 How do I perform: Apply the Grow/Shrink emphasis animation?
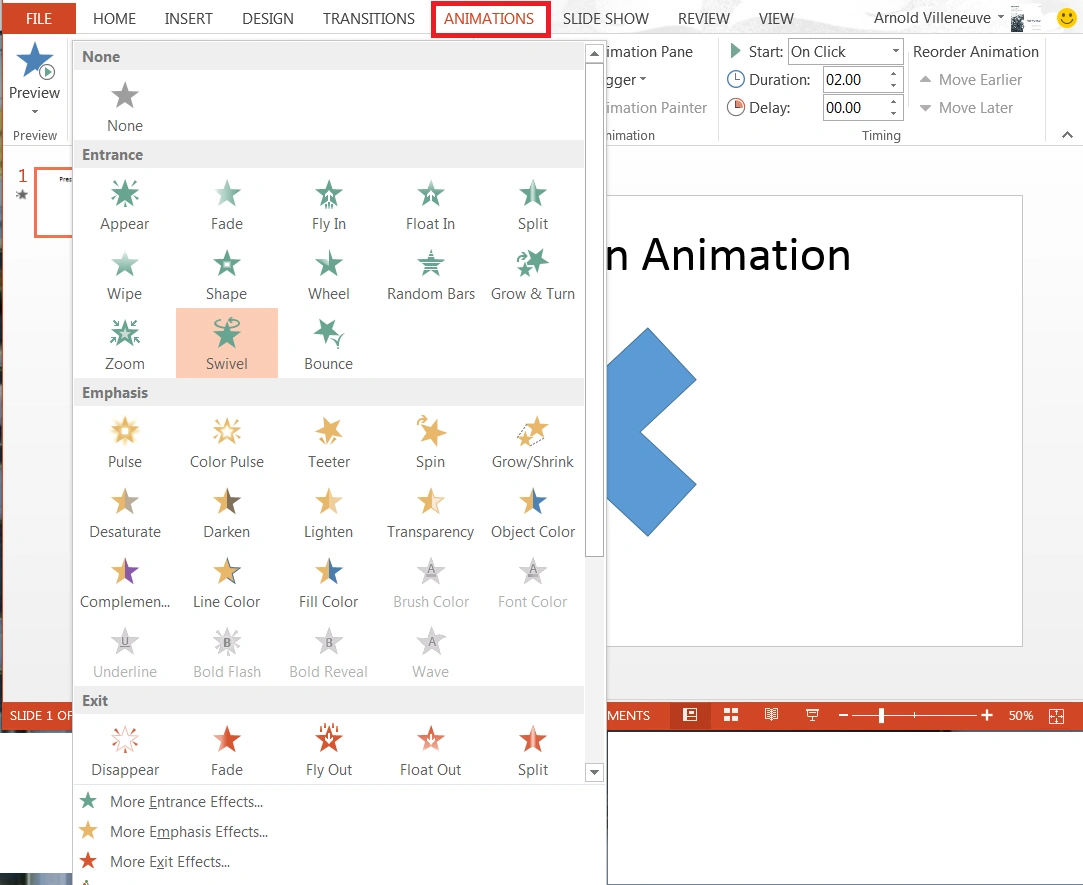(x=532, y=441)
